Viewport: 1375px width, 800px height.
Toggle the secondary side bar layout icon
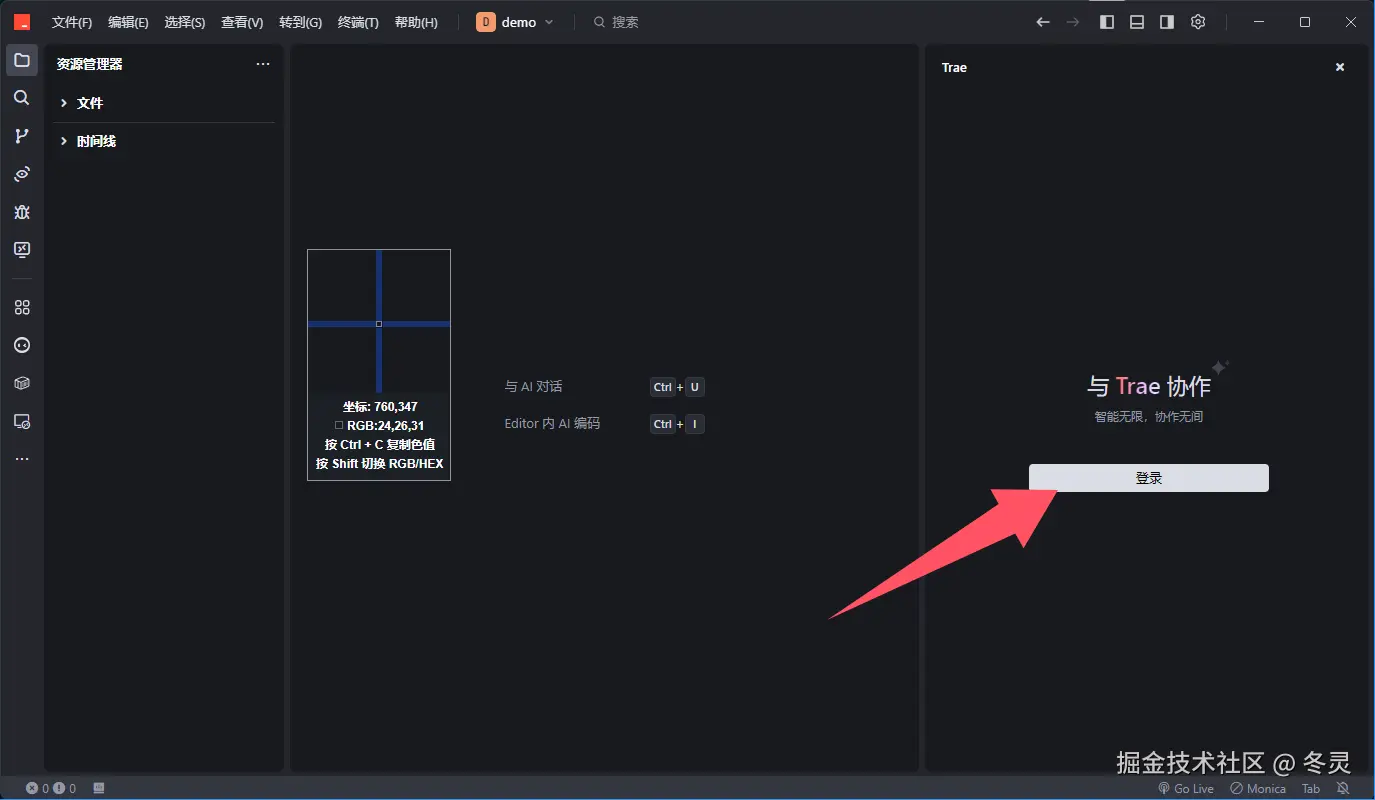[x=1167, y=22]
